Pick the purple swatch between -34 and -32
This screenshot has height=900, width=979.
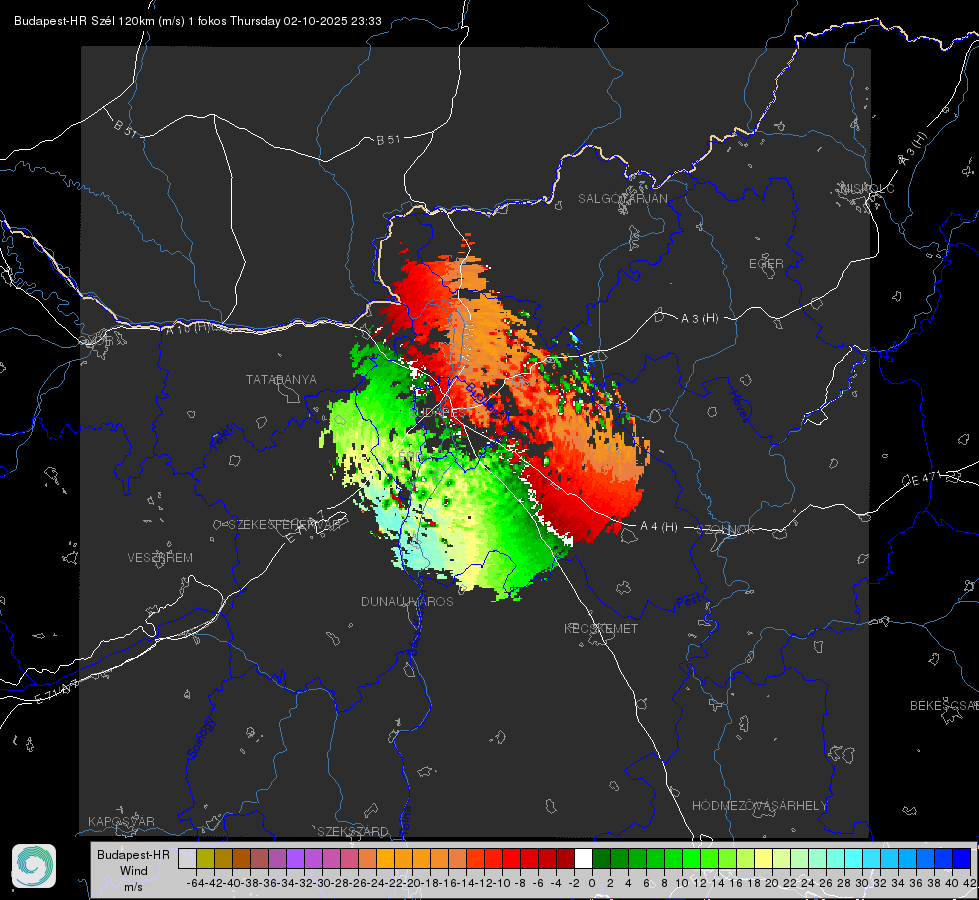295,858
